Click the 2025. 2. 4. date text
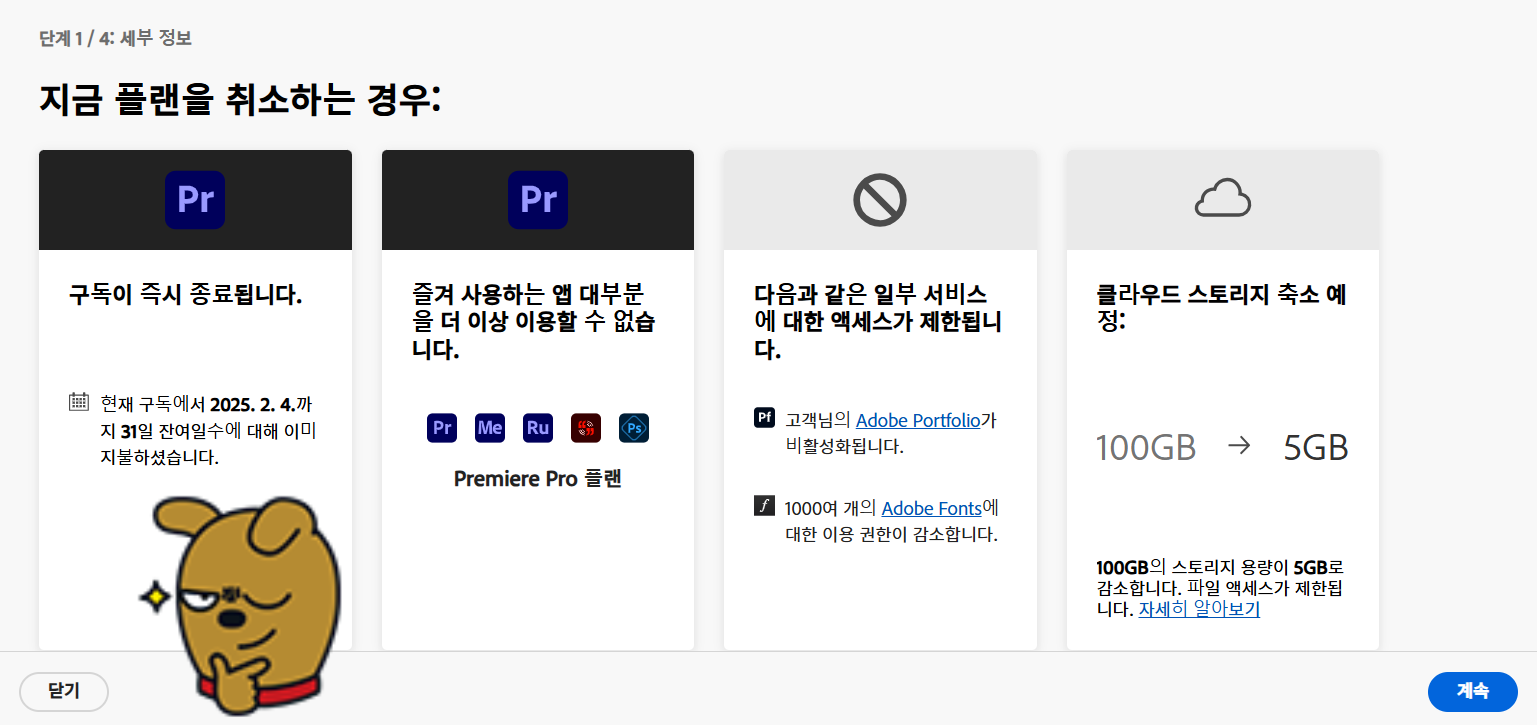1537x725 pixels. coord(253,405)
